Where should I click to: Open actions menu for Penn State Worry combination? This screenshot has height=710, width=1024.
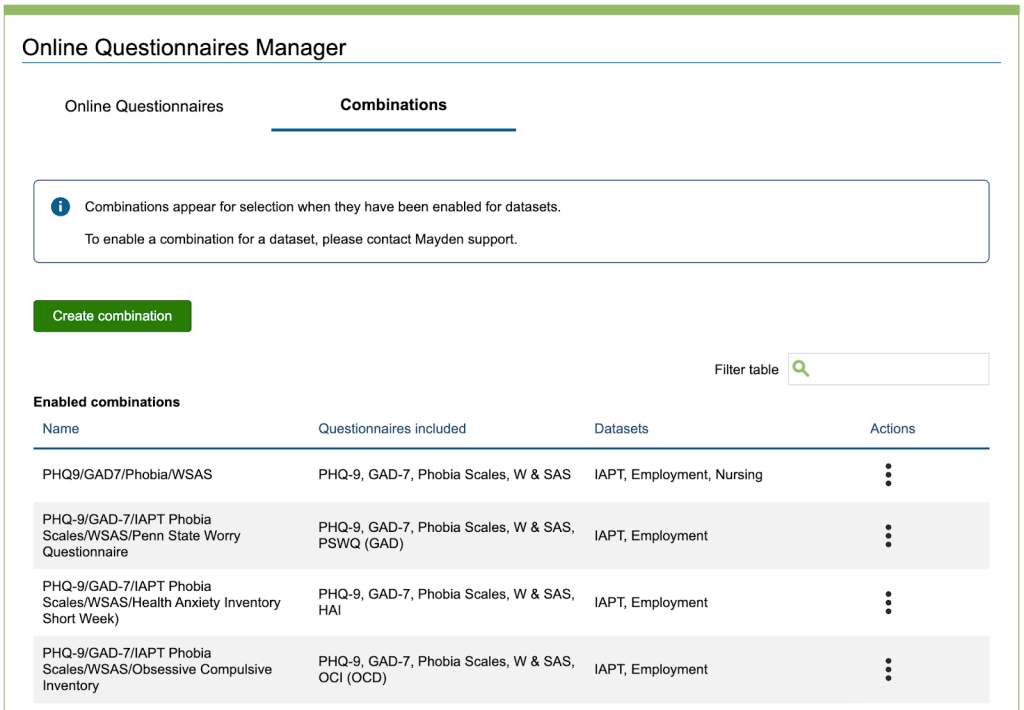(x=888, y=536)
